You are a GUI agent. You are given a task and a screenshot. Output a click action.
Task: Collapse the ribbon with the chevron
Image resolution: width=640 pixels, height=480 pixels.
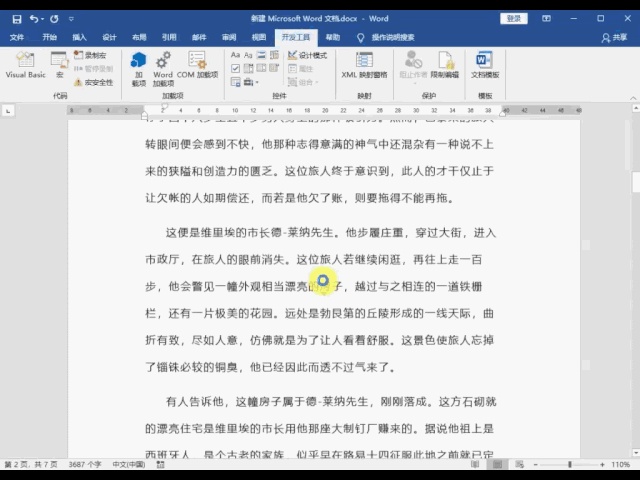(x=633, y=98)
